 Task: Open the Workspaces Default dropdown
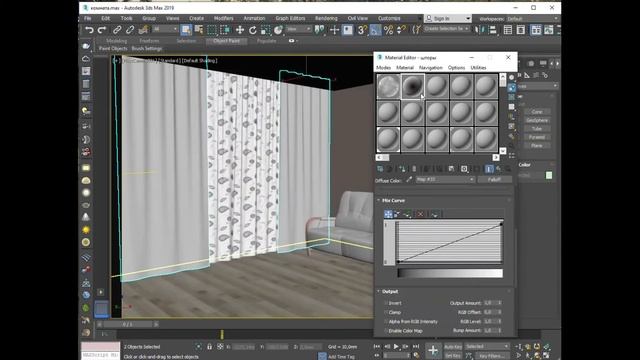click(x=532, y=19)
